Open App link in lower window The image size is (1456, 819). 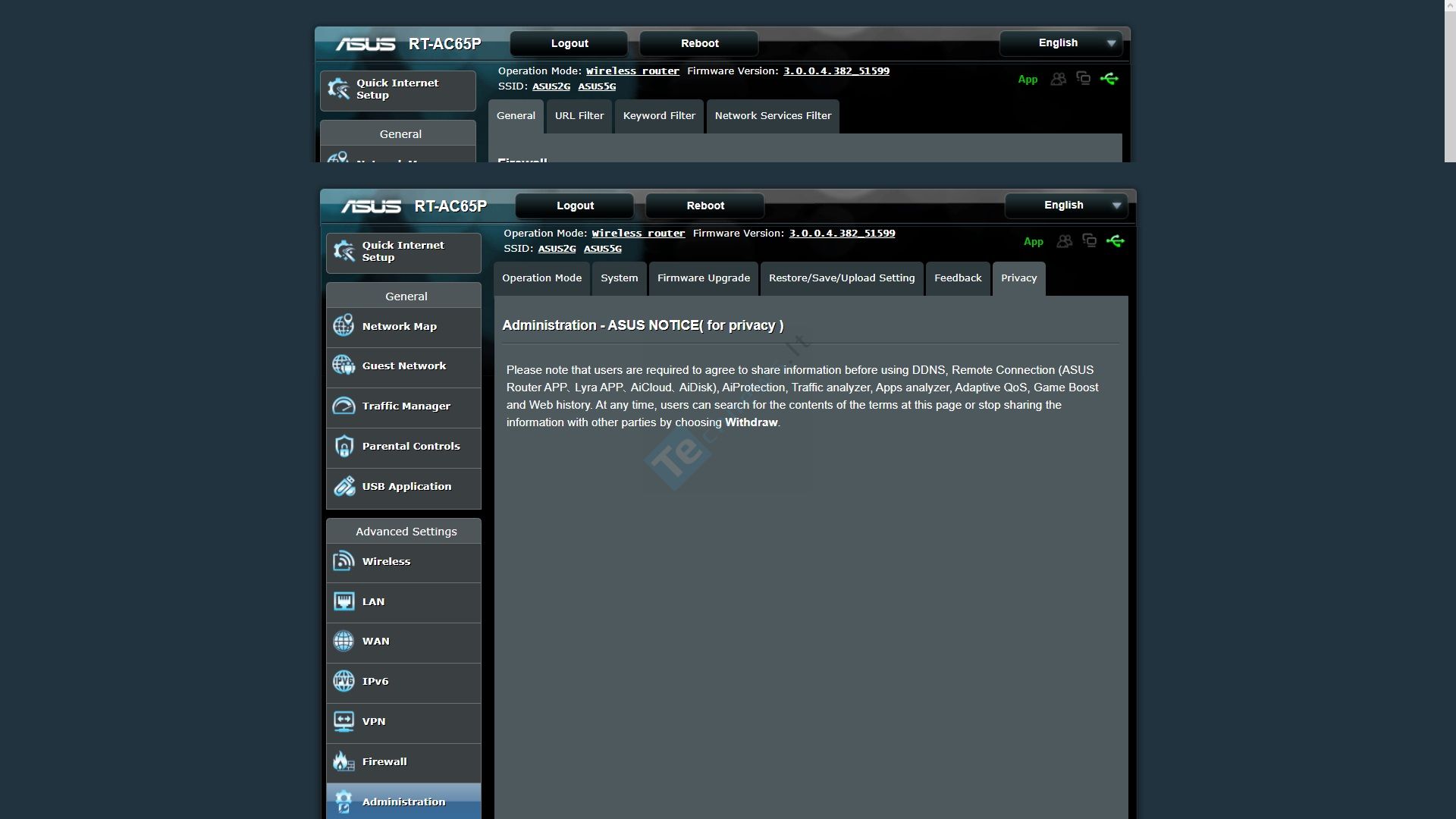click(x=1034, y=242)
